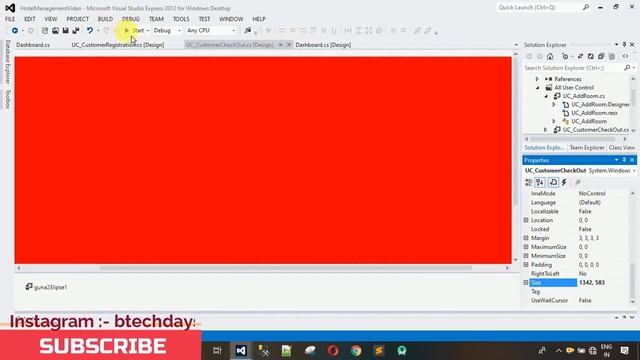Click the Size value 1342, 583

point(591,282)
